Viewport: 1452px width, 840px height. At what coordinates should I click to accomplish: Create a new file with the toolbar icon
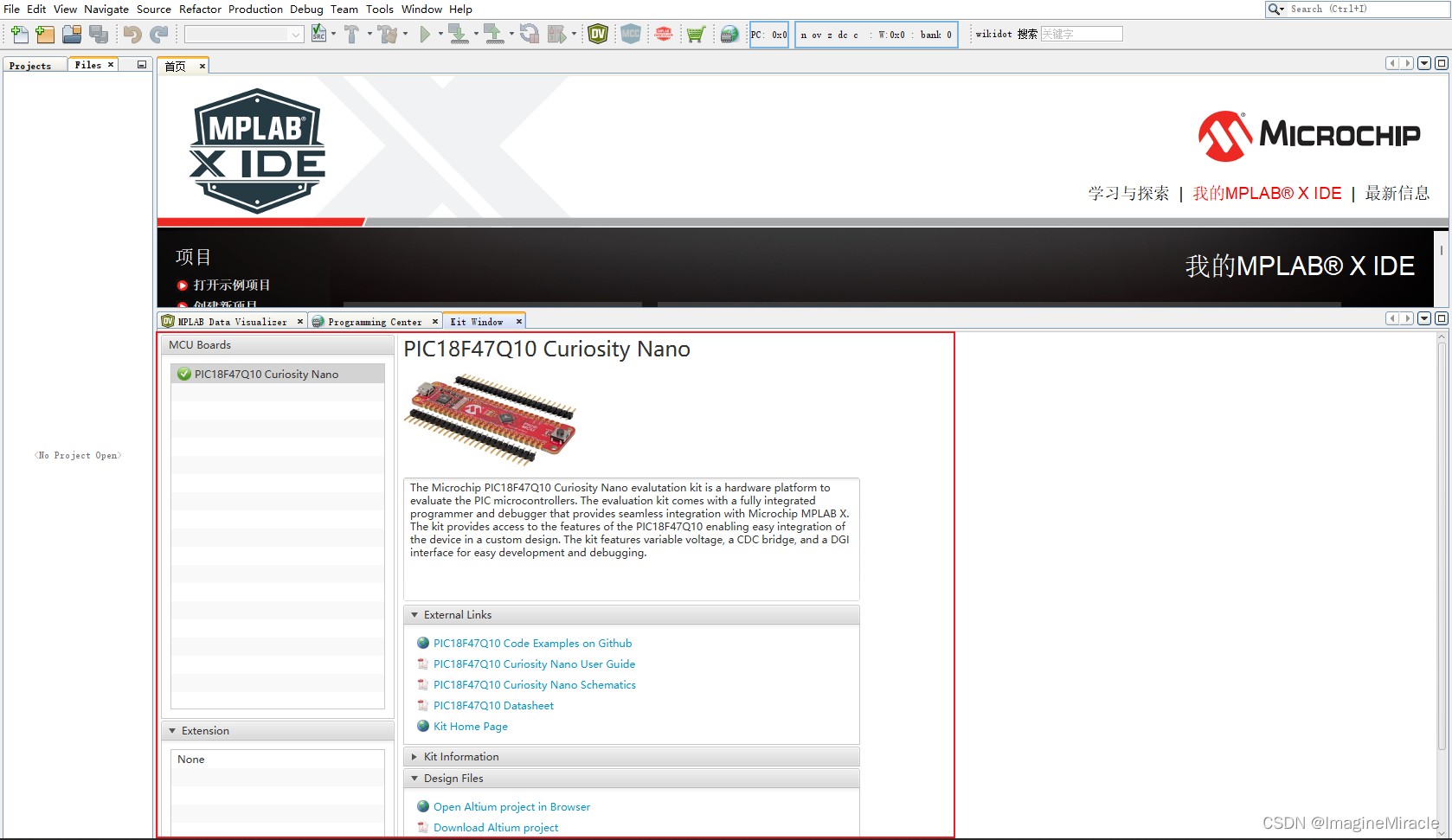(x=17, y=34)
